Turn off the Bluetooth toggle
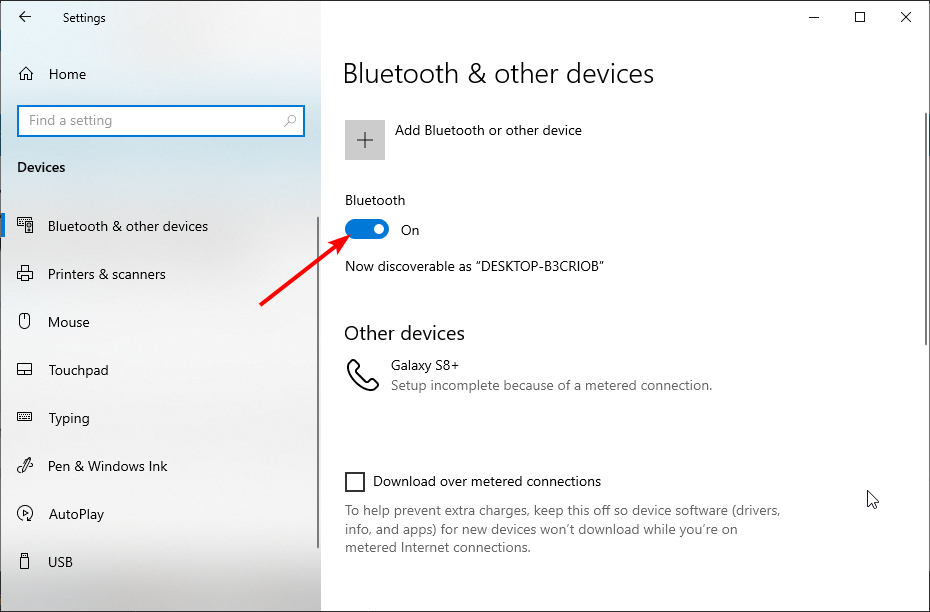930x612 pixels. (x=367, y=229)
